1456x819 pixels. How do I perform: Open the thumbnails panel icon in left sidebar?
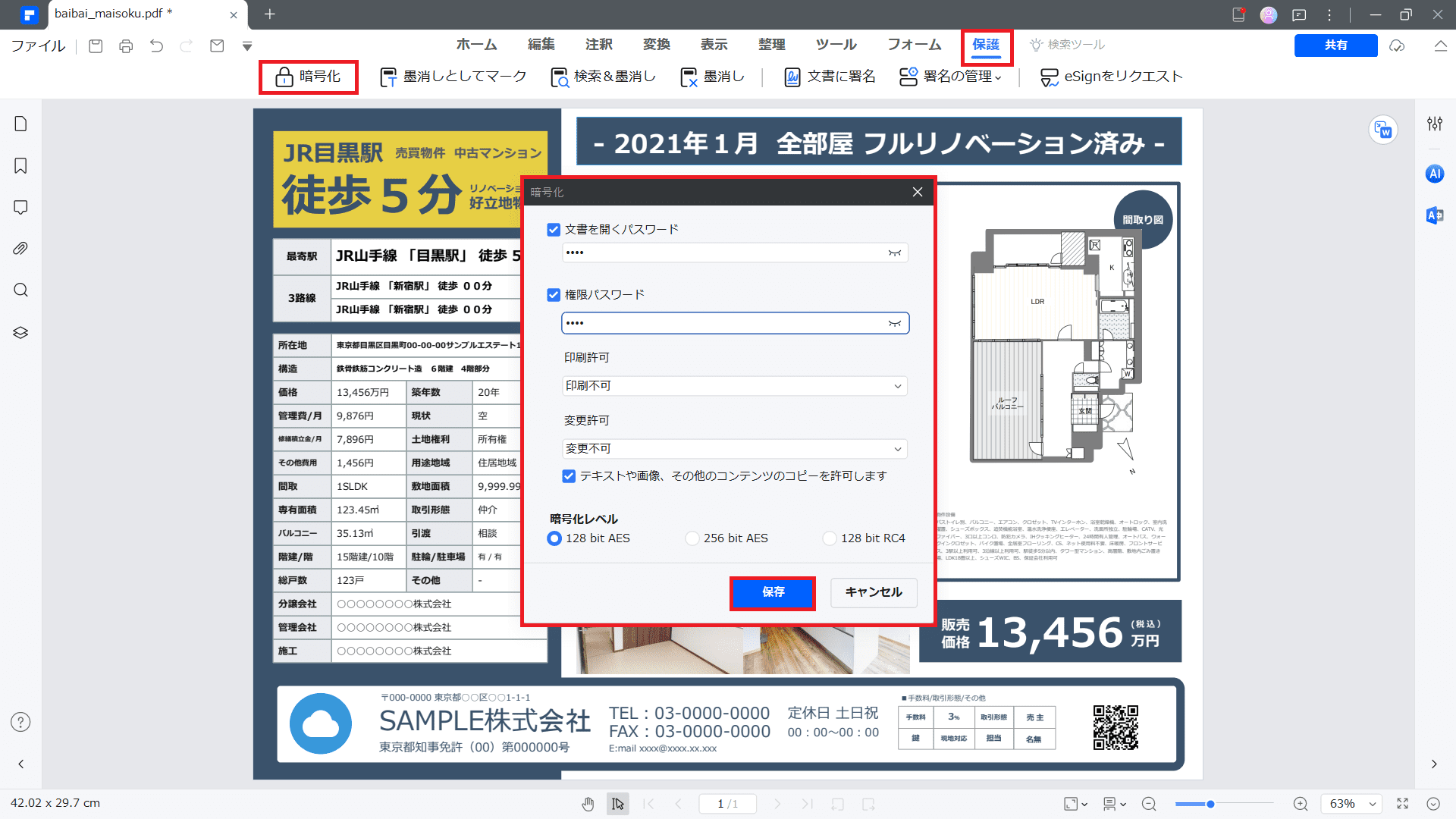point(20,124)
